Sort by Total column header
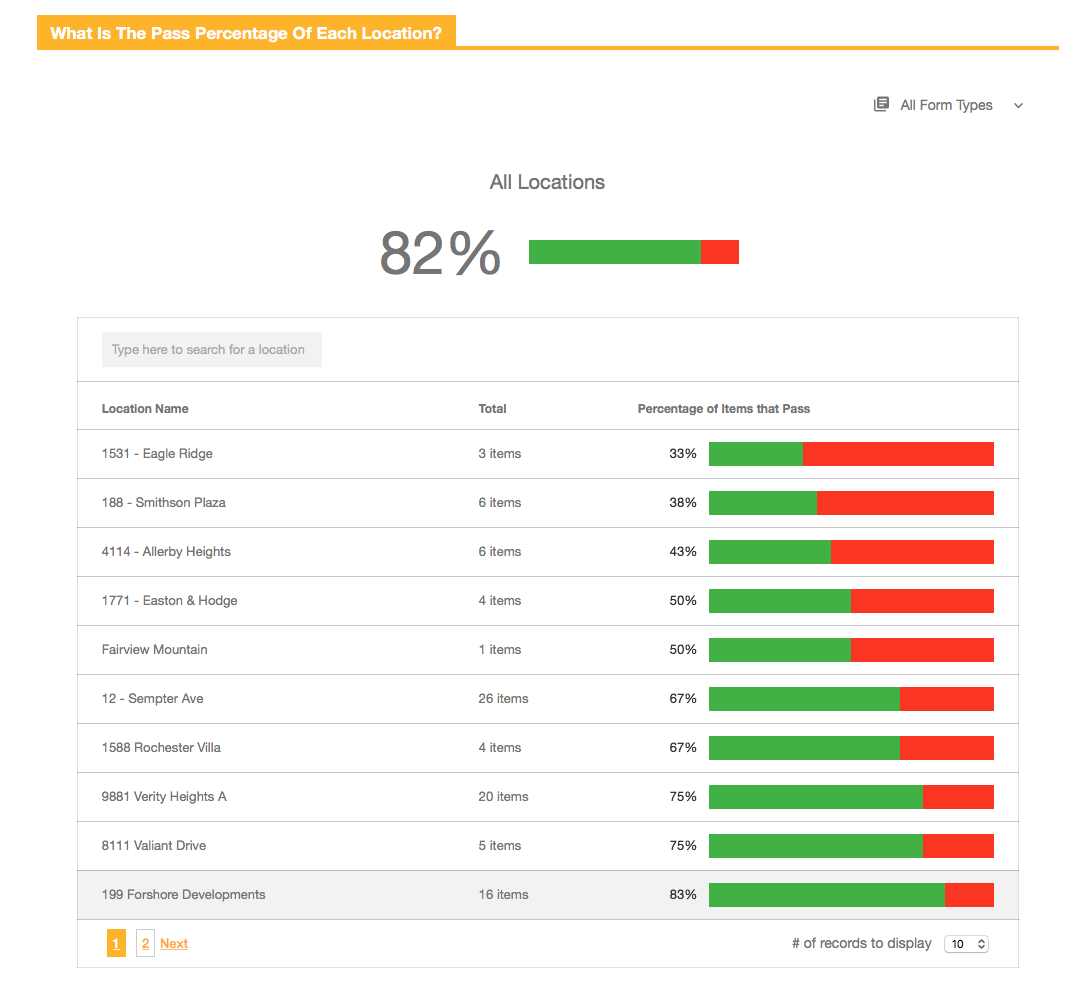This screenshot has width=1088, height=981. pos(492,409)
